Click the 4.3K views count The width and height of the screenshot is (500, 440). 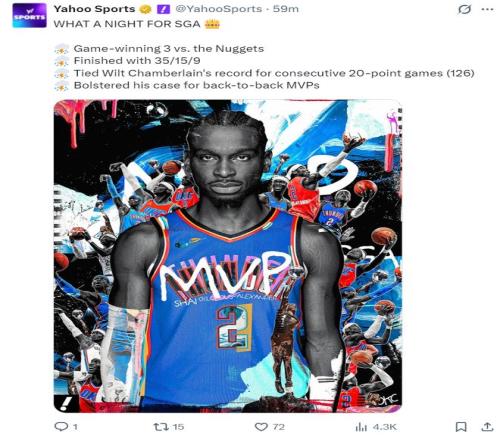pos(385,427)
